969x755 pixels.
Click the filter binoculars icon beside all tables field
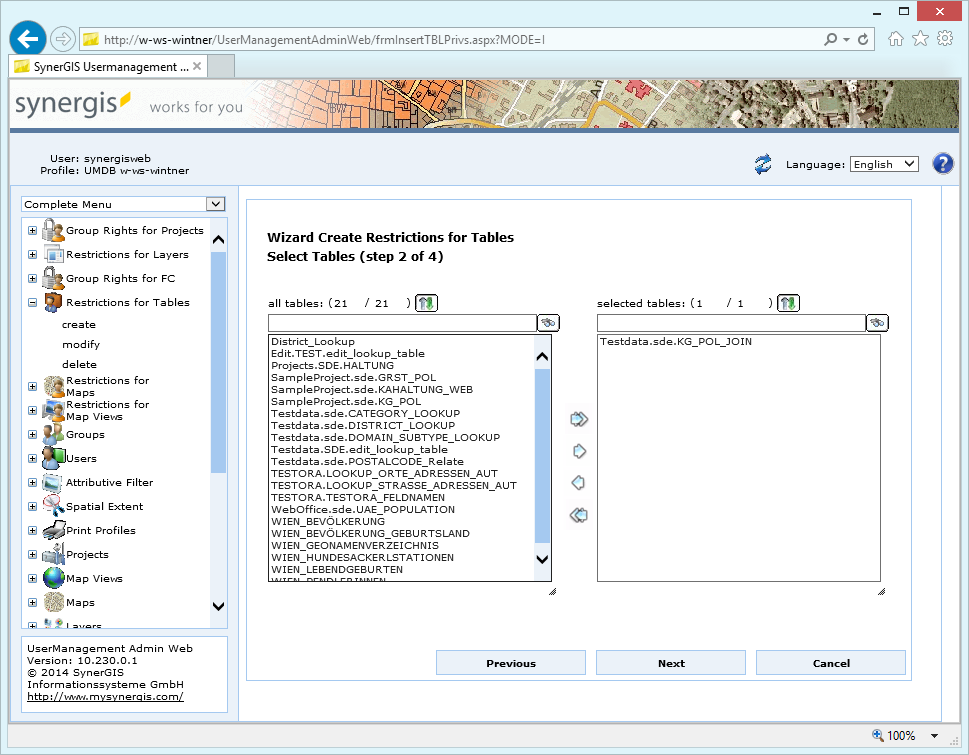[x=548, y=322]
